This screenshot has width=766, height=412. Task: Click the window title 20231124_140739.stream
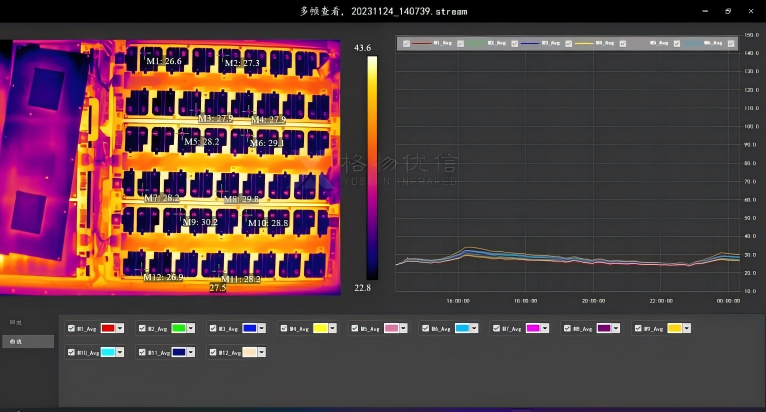click(409, 11)
